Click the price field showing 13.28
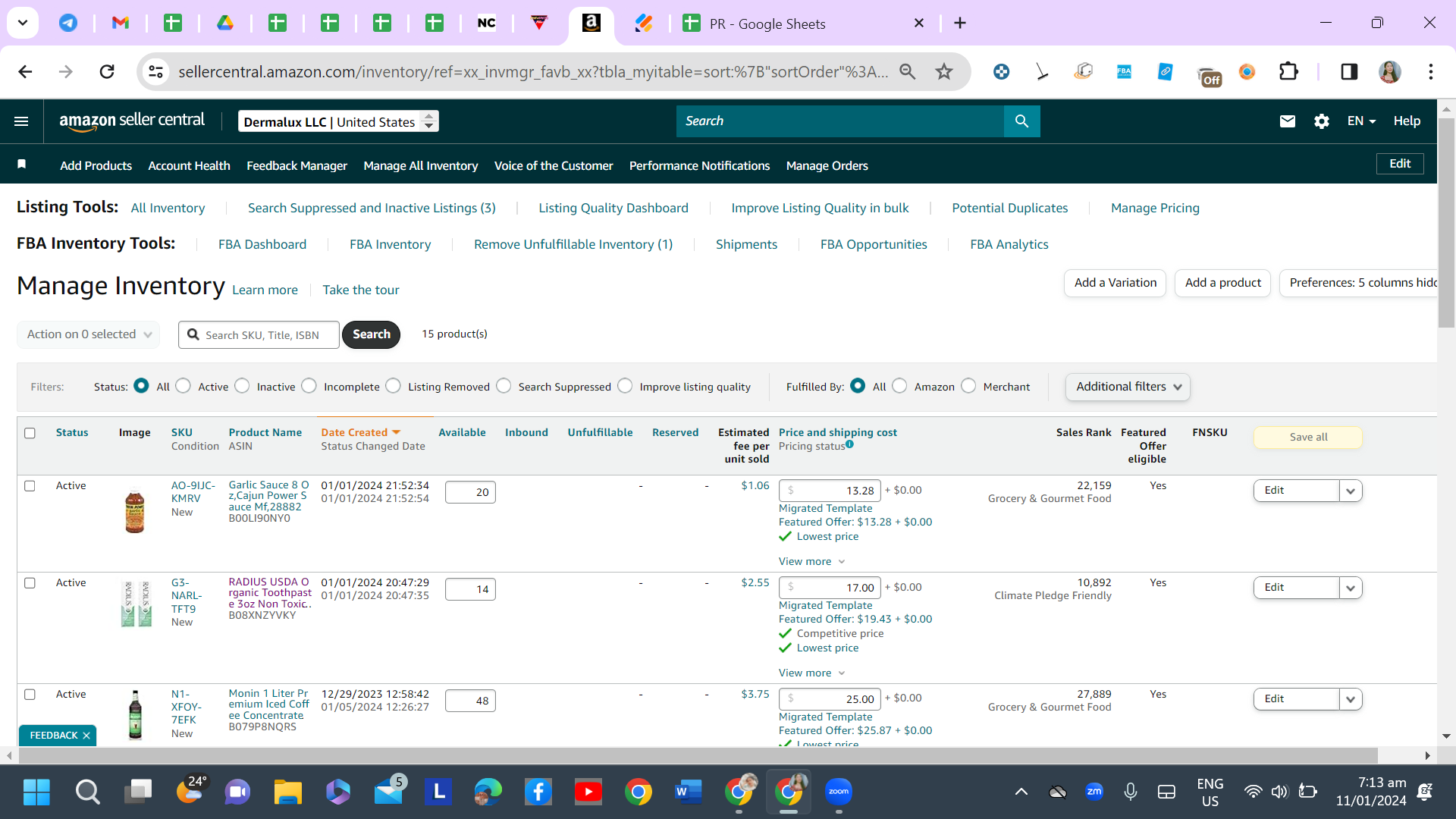 [830, 491]
